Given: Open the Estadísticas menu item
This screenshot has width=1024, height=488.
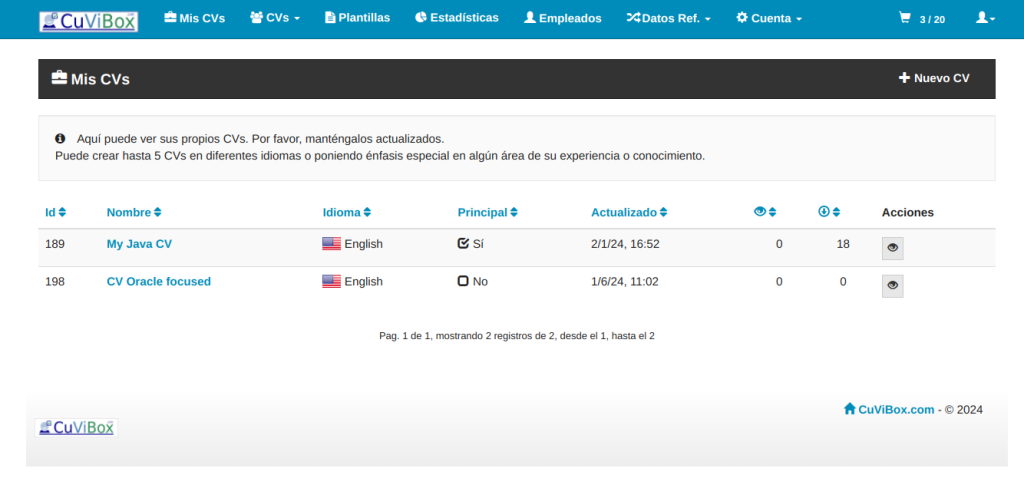Looking at the screenshot, I should tap(456, 18).
